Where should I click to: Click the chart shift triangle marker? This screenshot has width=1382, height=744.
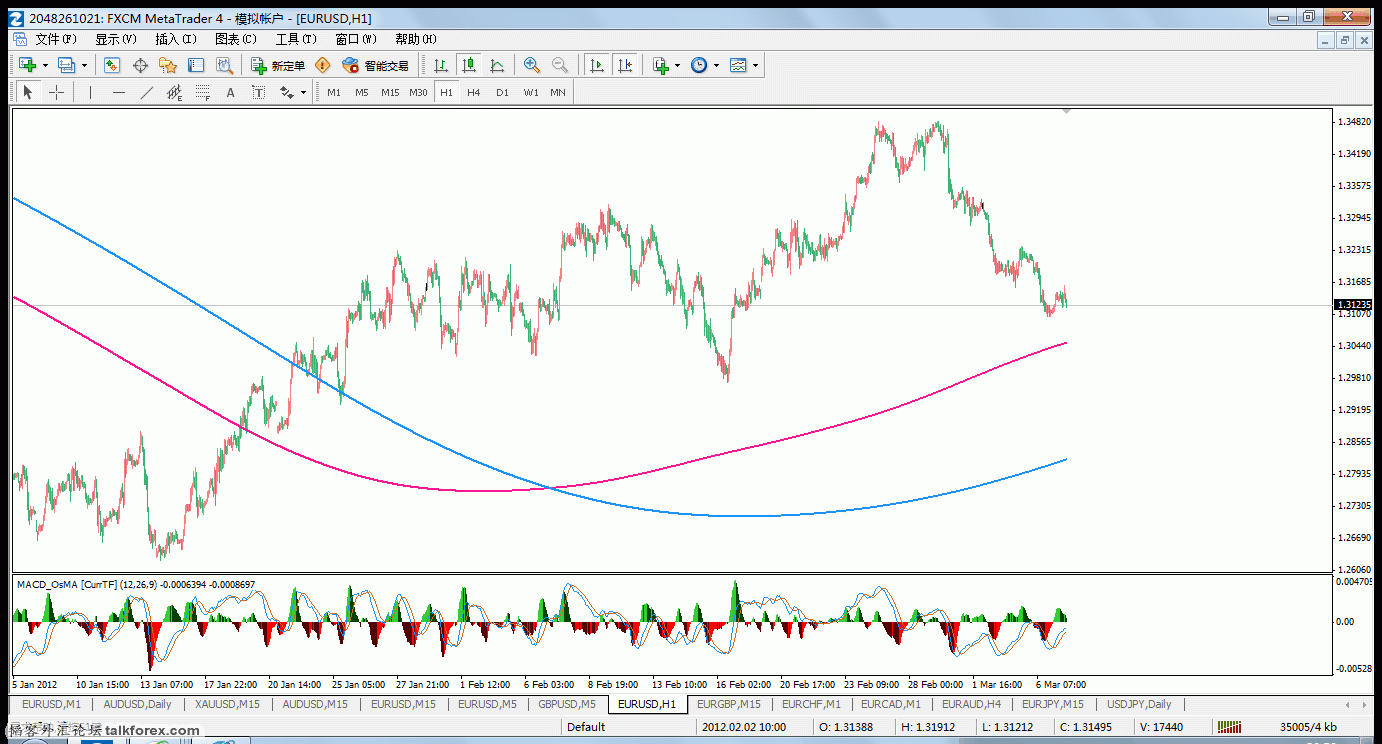point(1067,111)
